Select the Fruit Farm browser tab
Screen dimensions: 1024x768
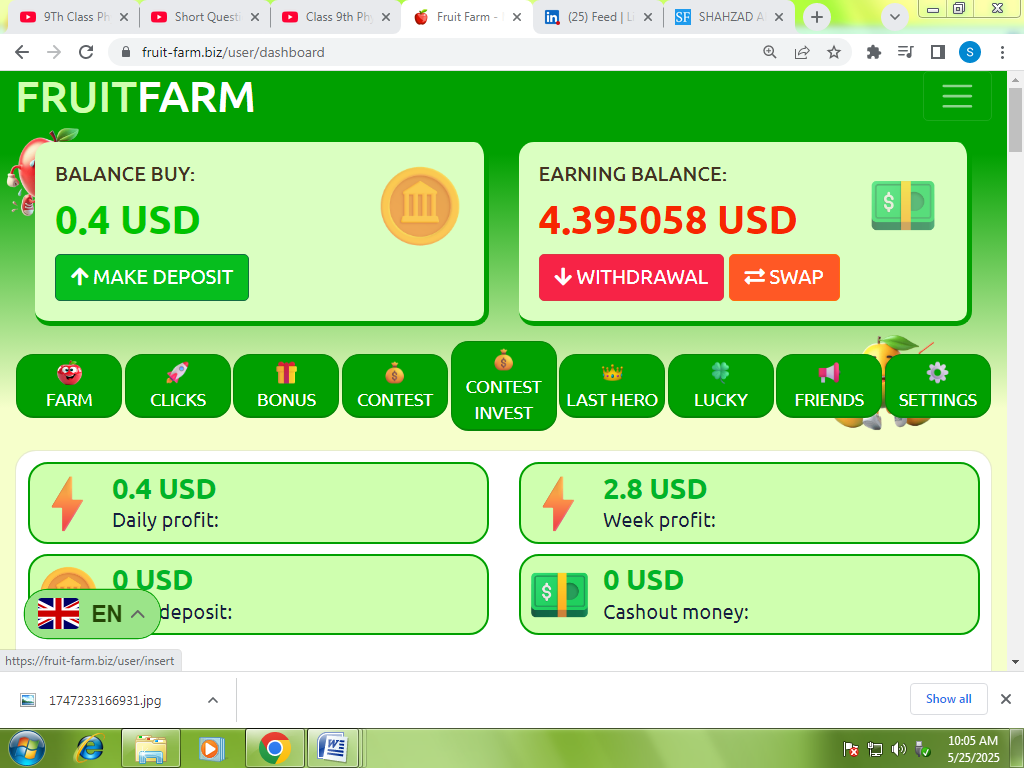(x=464, y=17)
